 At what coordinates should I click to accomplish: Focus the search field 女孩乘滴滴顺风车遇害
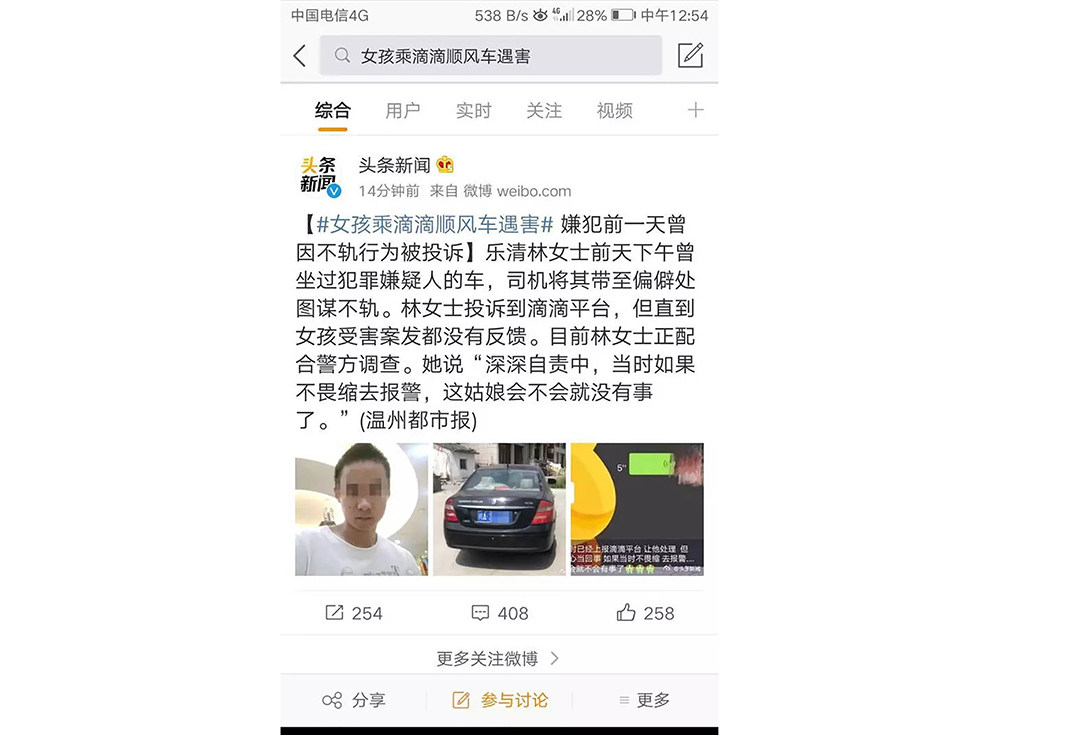490,56
